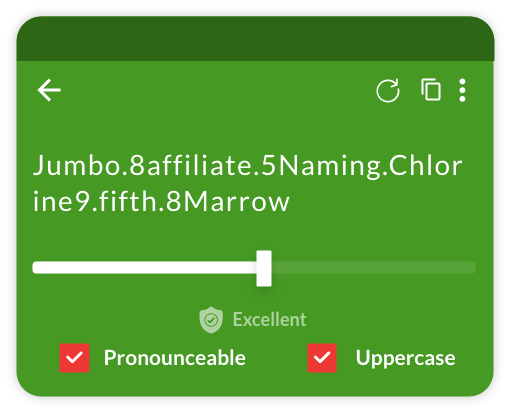Click the far right end of the slider track

[x=472, y=268]
